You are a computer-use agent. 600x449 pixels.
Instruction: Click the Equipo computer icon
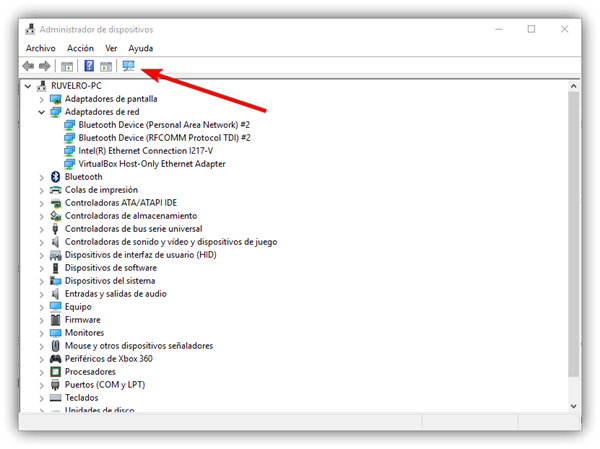[x=55, y=307]
